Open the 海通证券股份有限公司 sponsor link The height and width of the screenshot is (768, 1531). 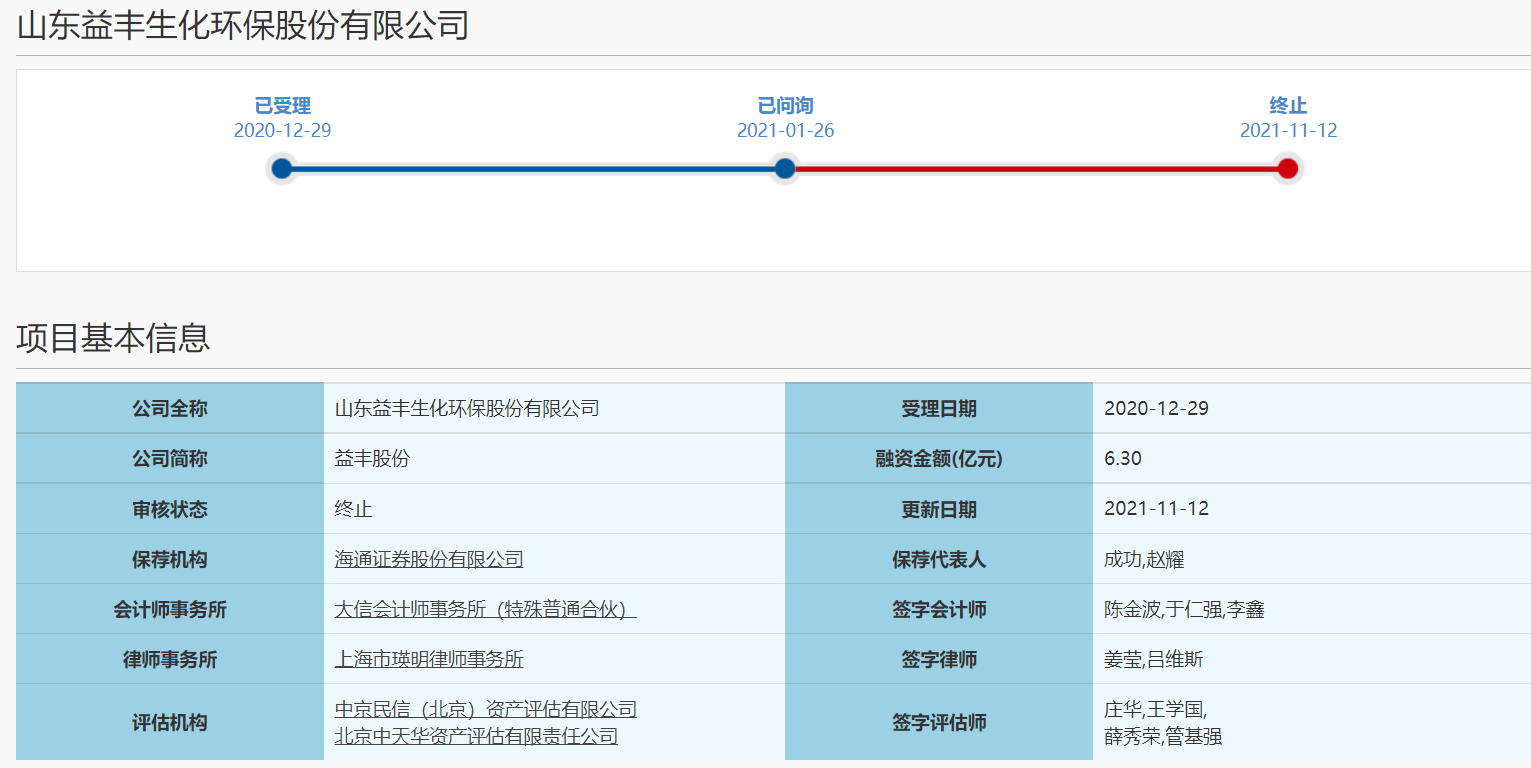click(x=429, y=559)
